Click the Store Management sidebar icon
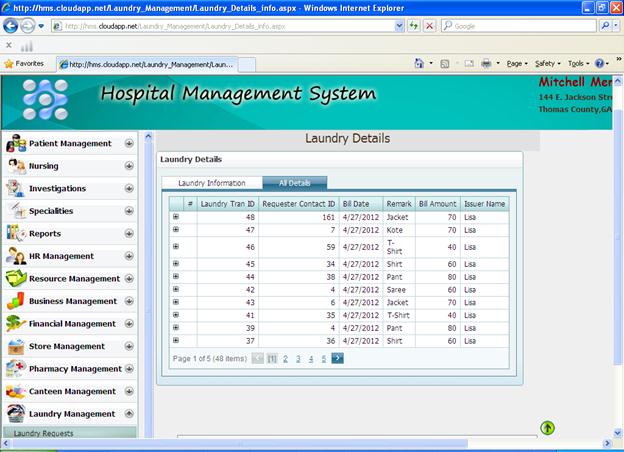This screenshot has height=452, width=624. pyautogui.click(x=16, y=346)
